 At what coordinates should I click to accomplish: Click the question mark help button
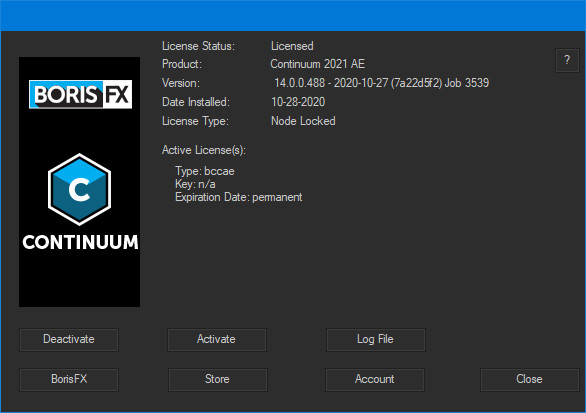[567, 60]
